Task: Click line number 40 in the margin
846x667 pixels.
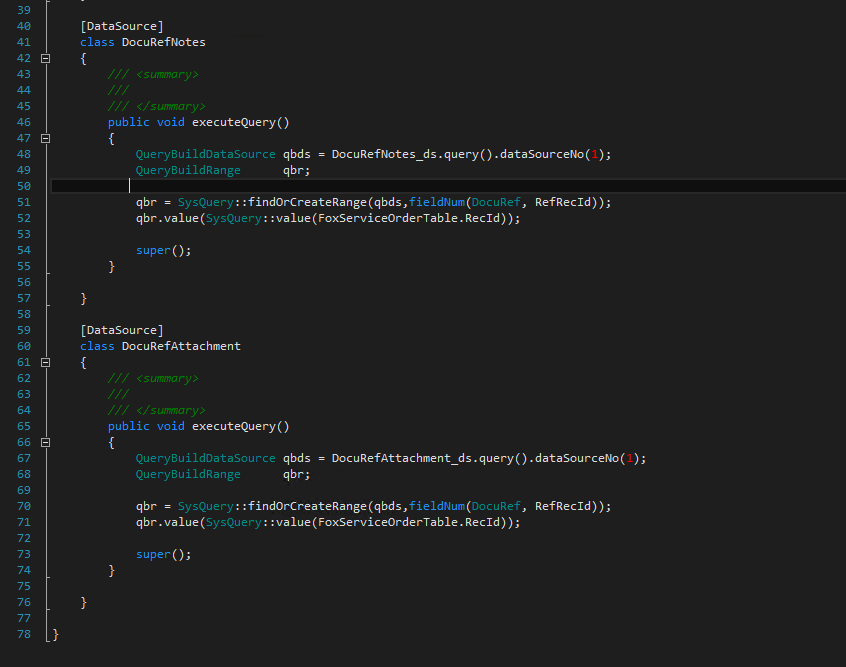Action: 23,25
